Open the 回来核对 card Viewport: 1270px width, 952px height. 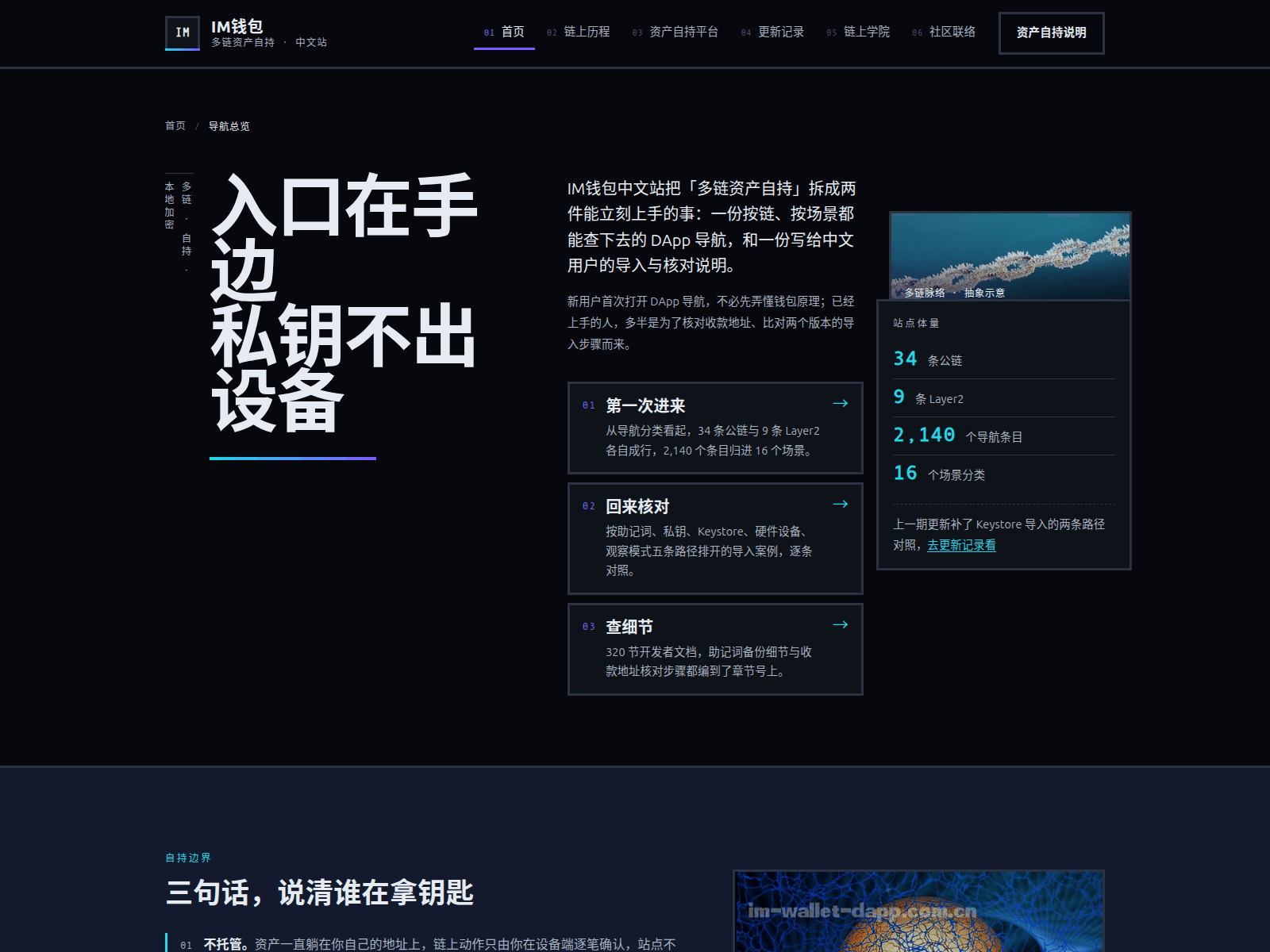[x=715, y=538]
